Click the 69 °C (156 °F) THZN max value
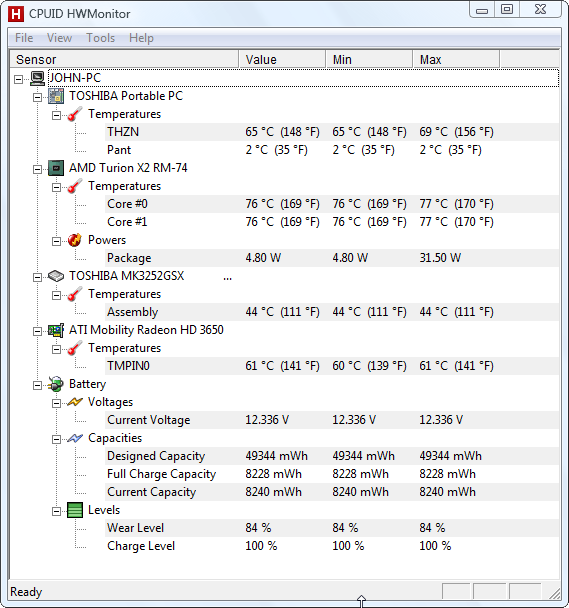 [x=456, y=132]
